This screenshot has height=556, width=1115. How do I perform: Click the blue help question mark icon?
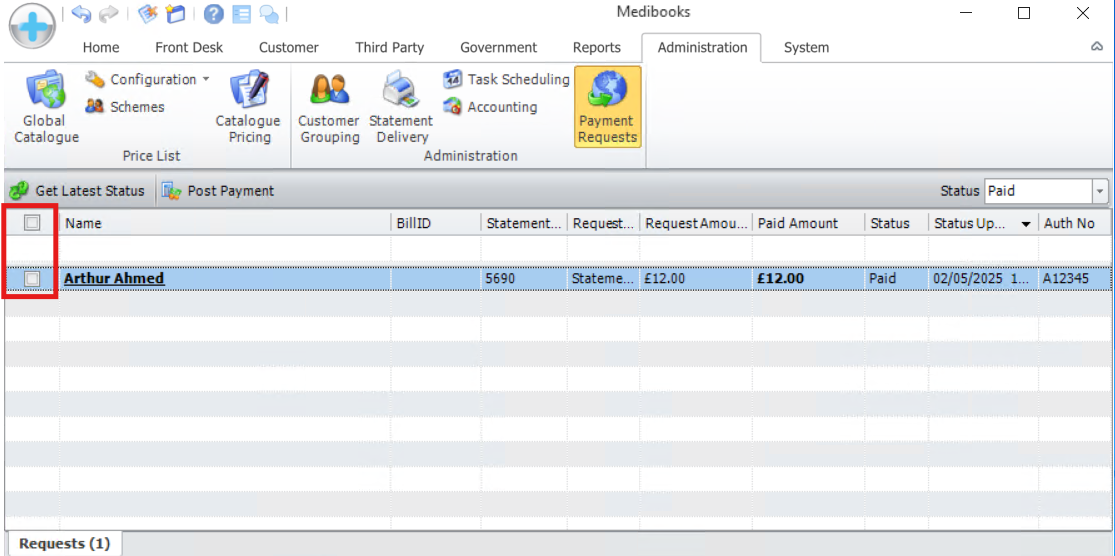213,14
